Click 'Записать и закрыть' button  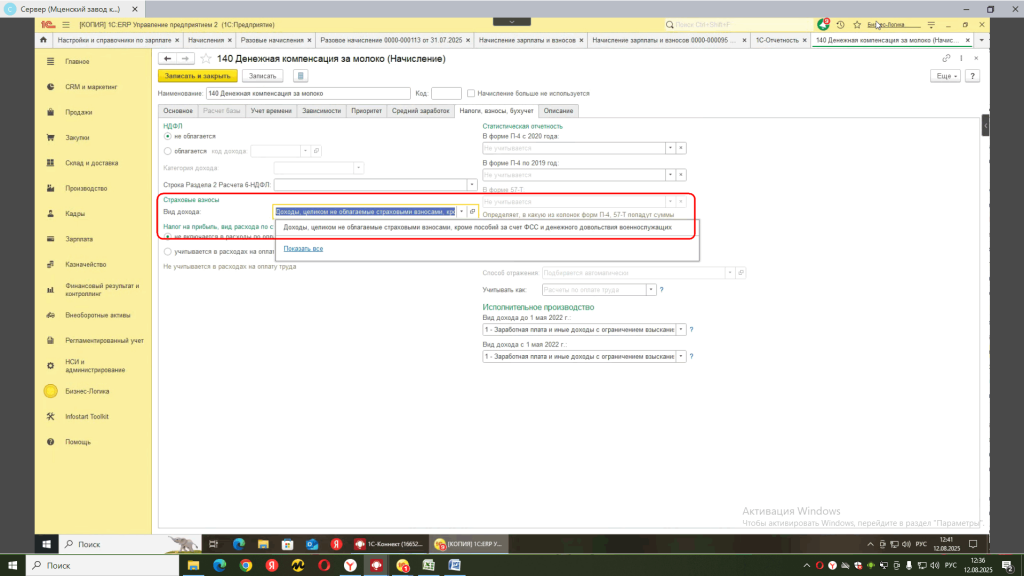point(197,76)
